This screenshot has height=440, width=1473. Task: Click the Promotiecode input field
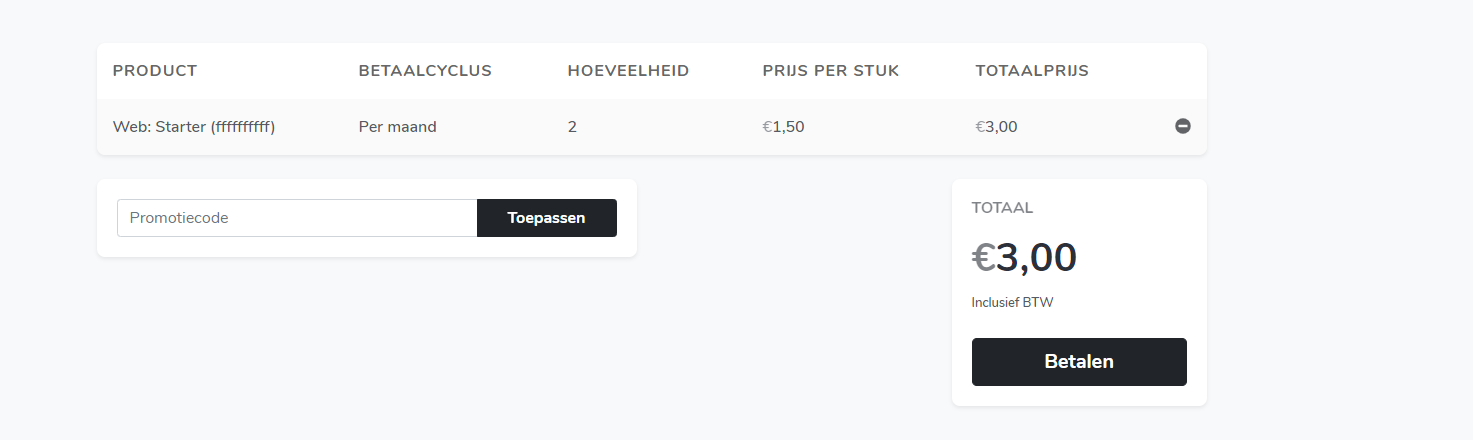(x=297, y=218)
